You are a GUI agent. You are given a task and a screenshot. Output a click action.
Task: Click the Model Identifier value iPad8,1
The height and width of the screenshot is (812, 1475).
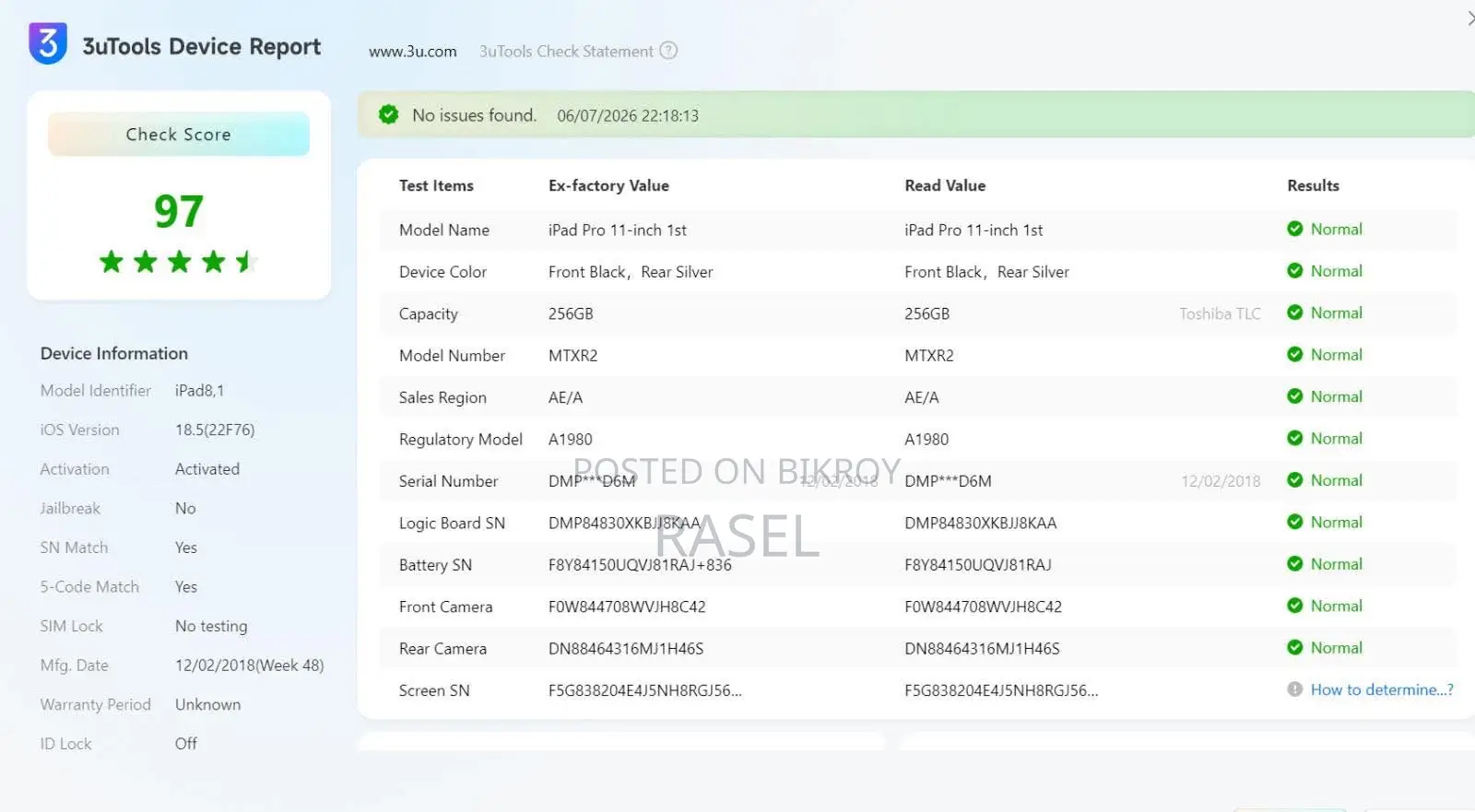tap(200, 391)
